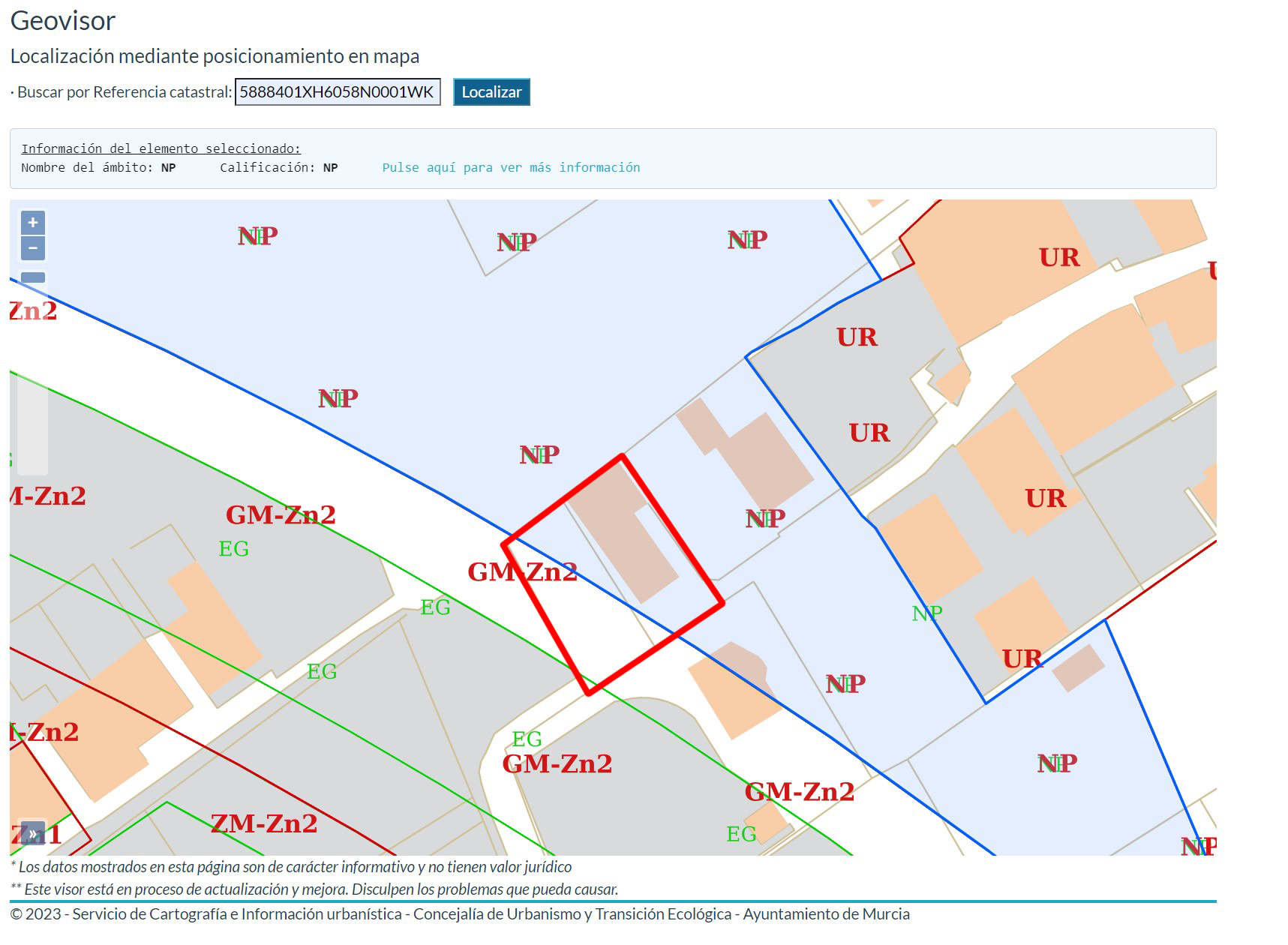Click the 'Calificación: NP' text
Screen dimensions: 1288x945
[x=278, y=167]
